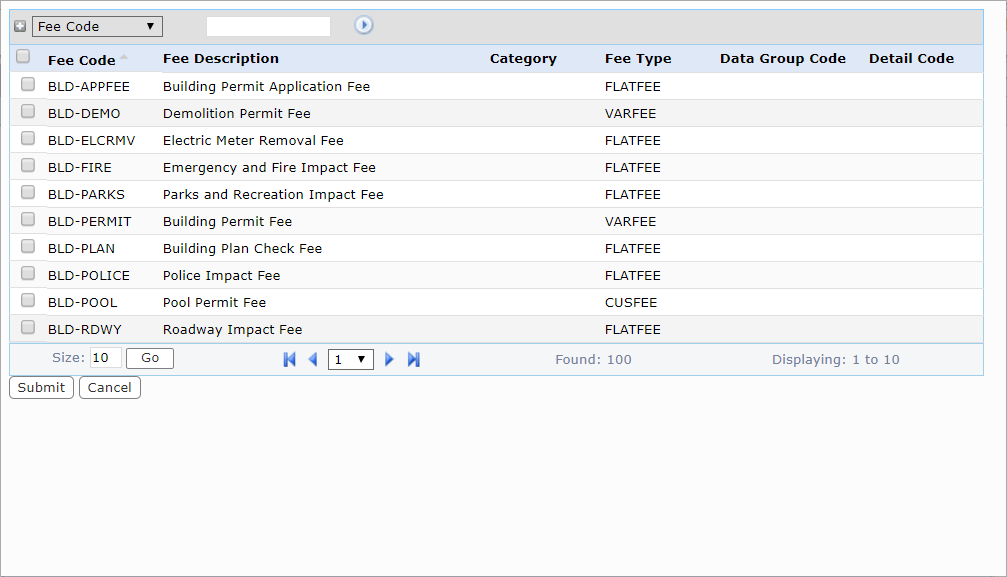Click the Go button next to Size

click(x=150, y=358)
